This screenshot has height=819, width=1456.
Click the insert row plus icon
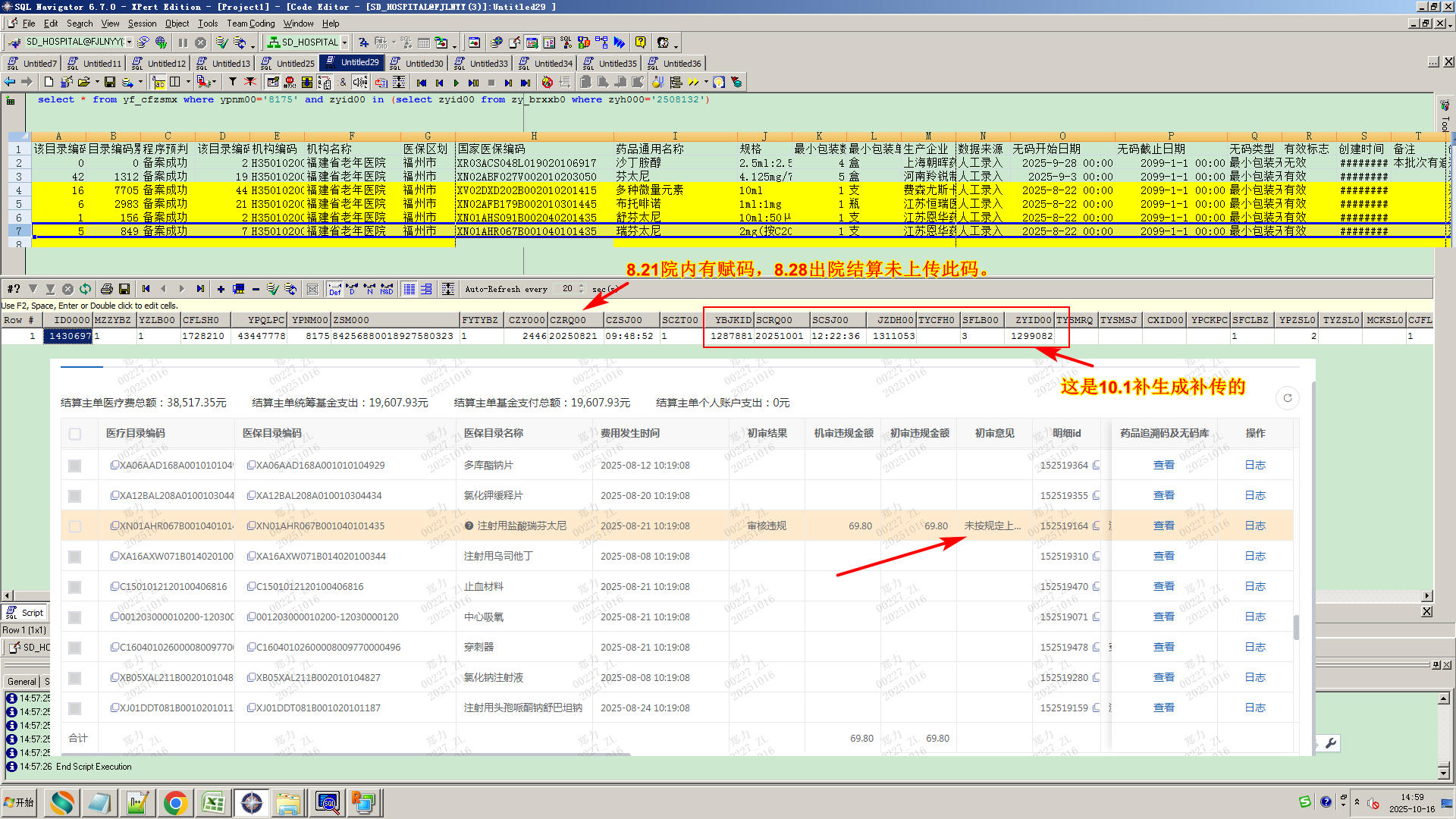click(221, 289)
